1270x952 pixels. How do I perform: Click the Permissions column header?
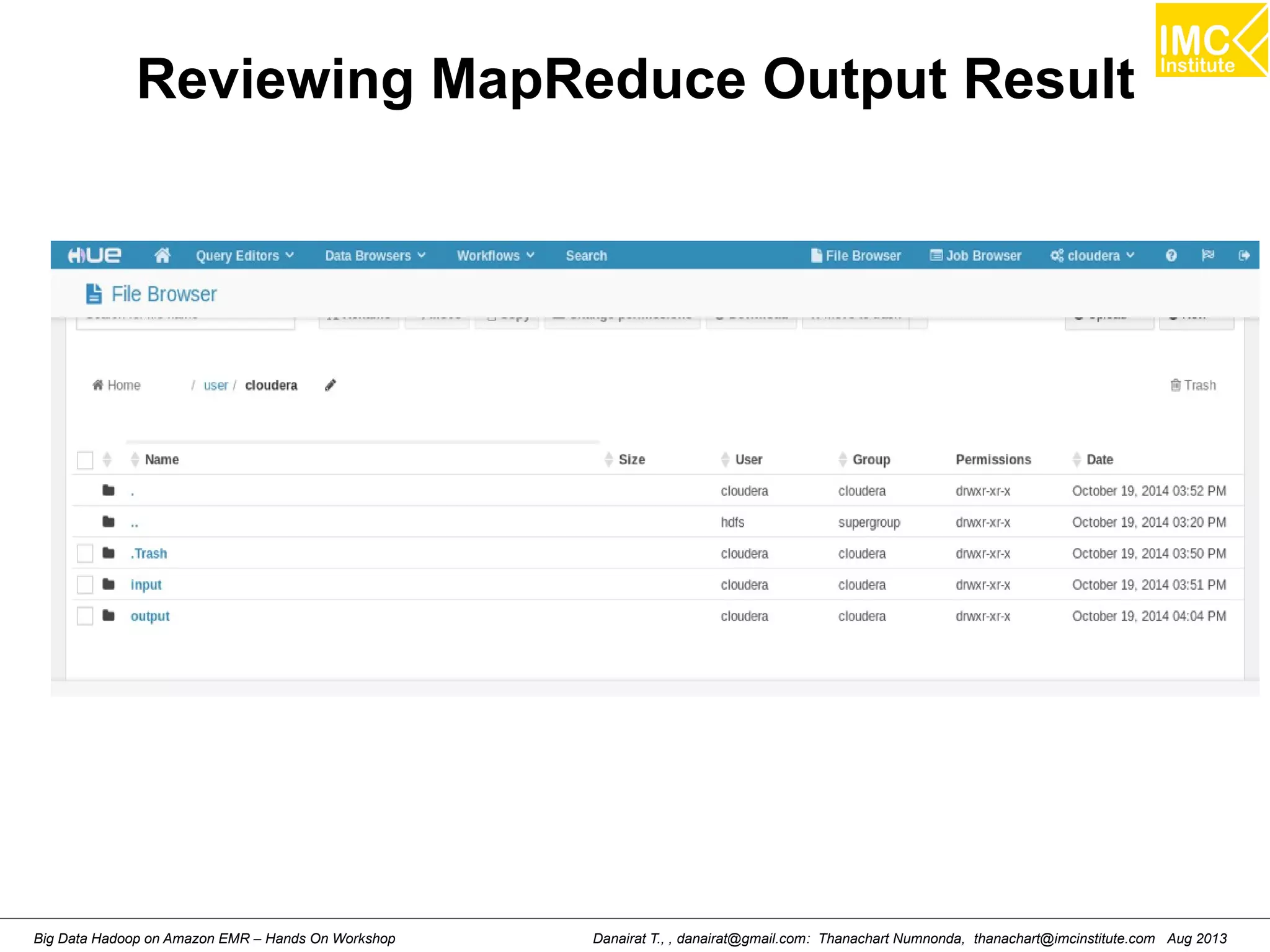[993, 460]
